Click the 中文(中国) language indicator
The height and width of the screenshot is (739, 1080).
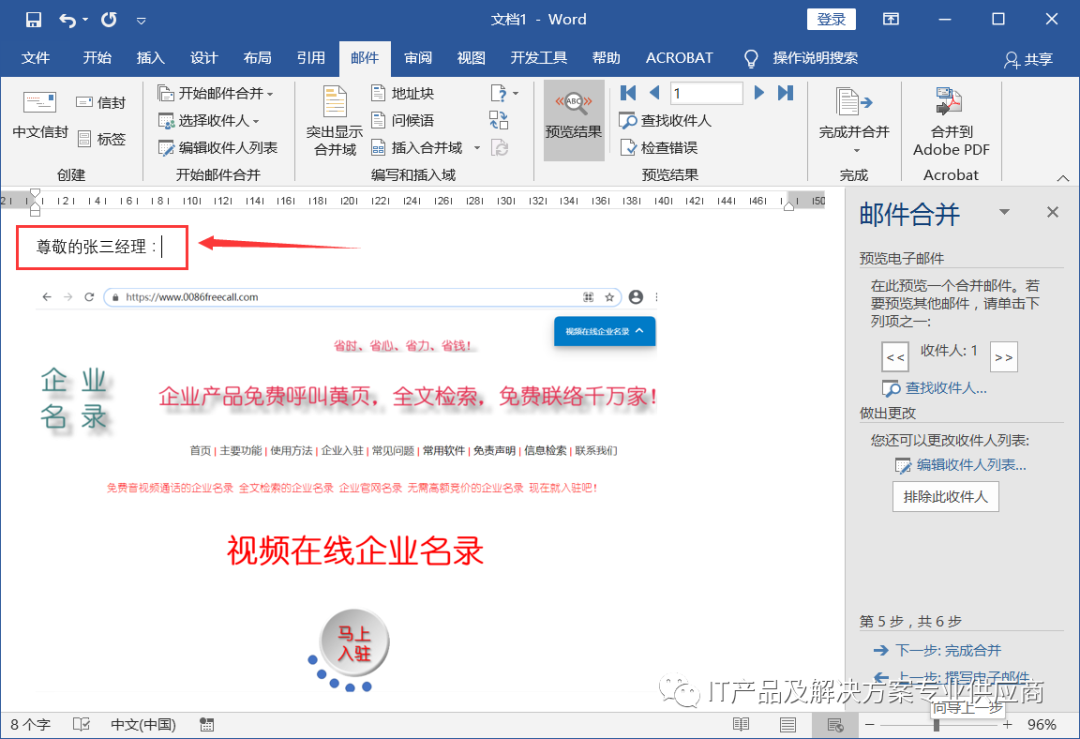click(143, 725)
